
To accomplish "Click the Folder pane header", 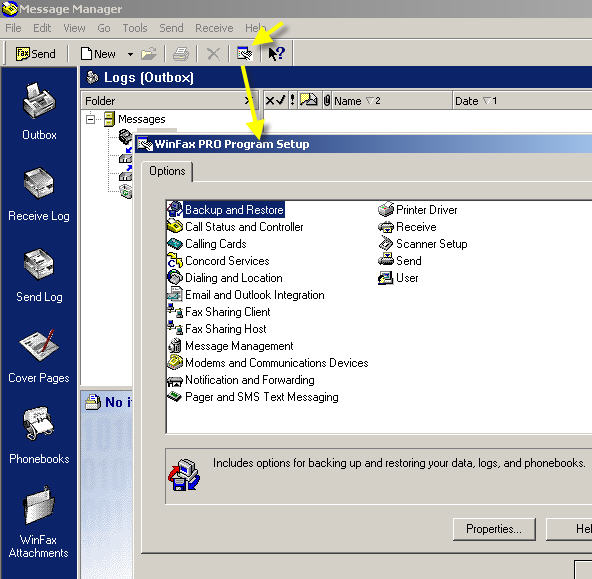I will 170,101.
